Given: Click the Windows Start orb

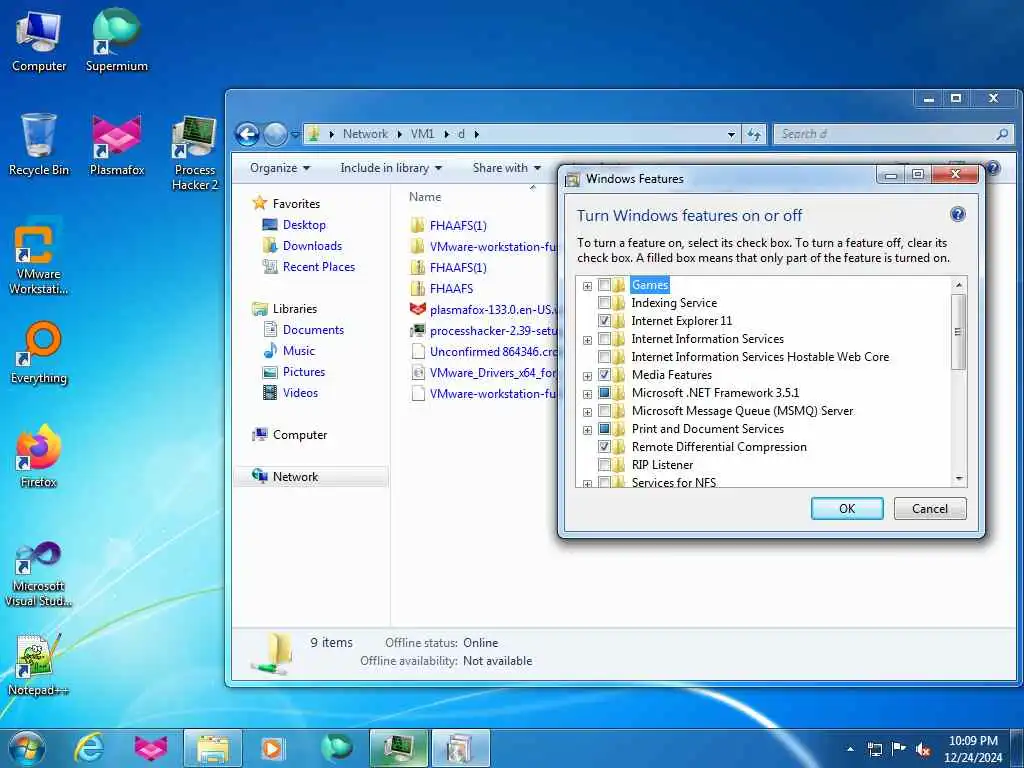Looking at the screenshot, I should 27,749.
